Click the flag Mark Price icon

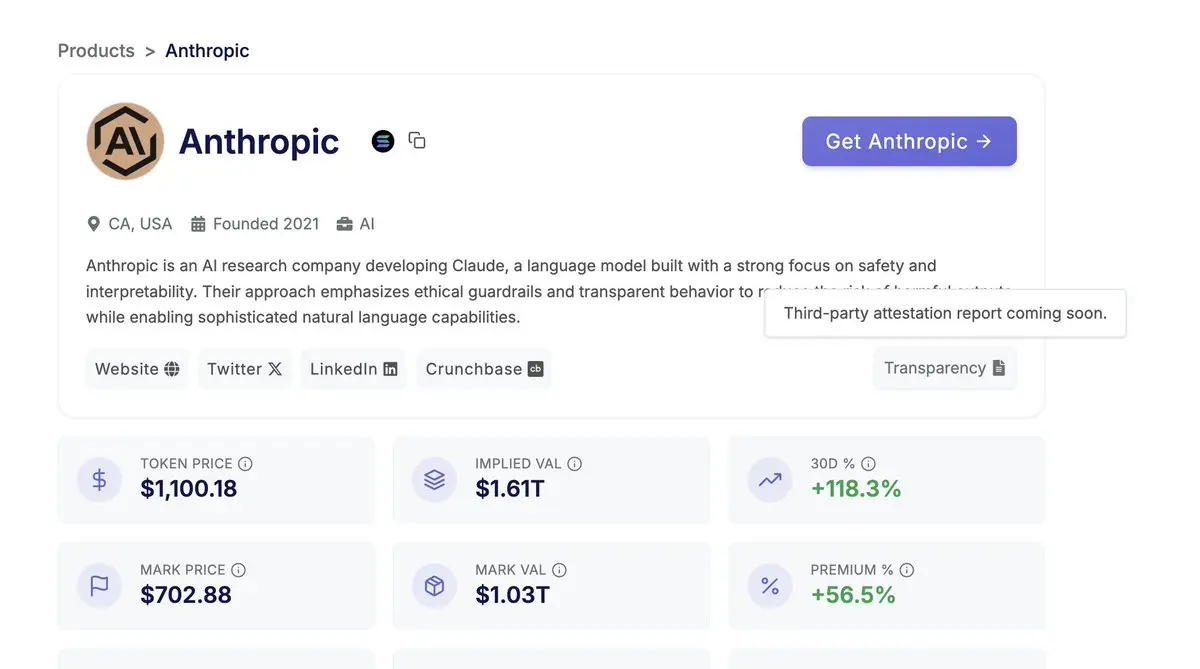[99, 586]
